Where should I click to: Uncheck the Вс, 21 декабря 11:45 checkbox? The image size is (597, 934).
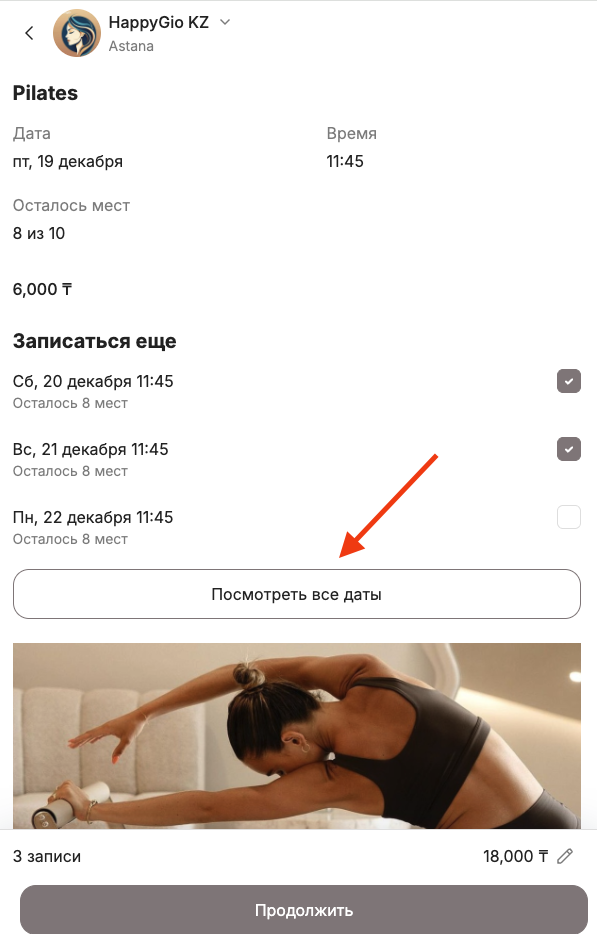tap(568, 449)
